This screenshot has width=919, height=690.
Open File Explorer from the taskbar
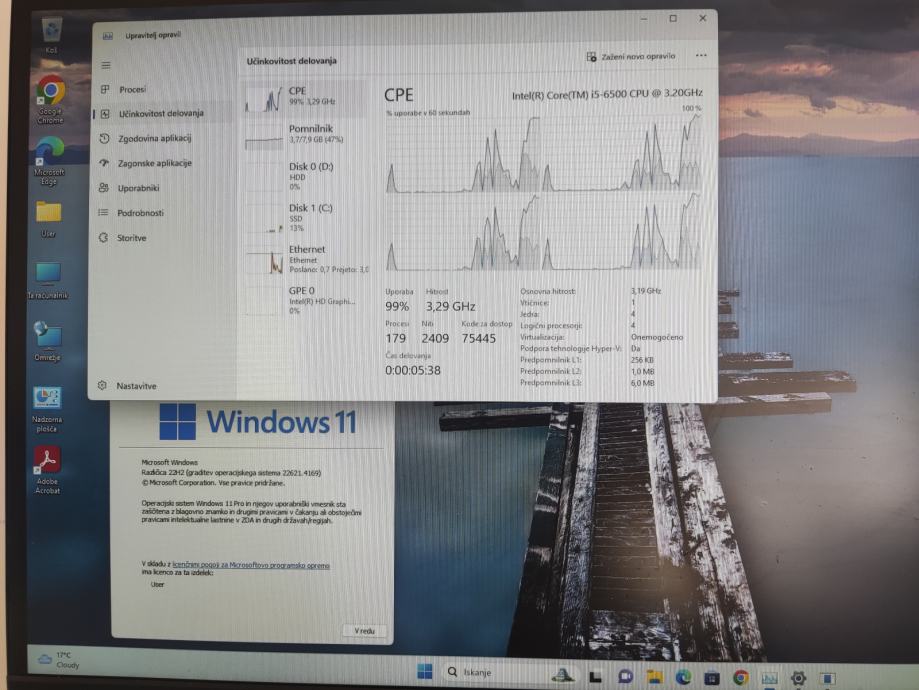coord(654,678)
